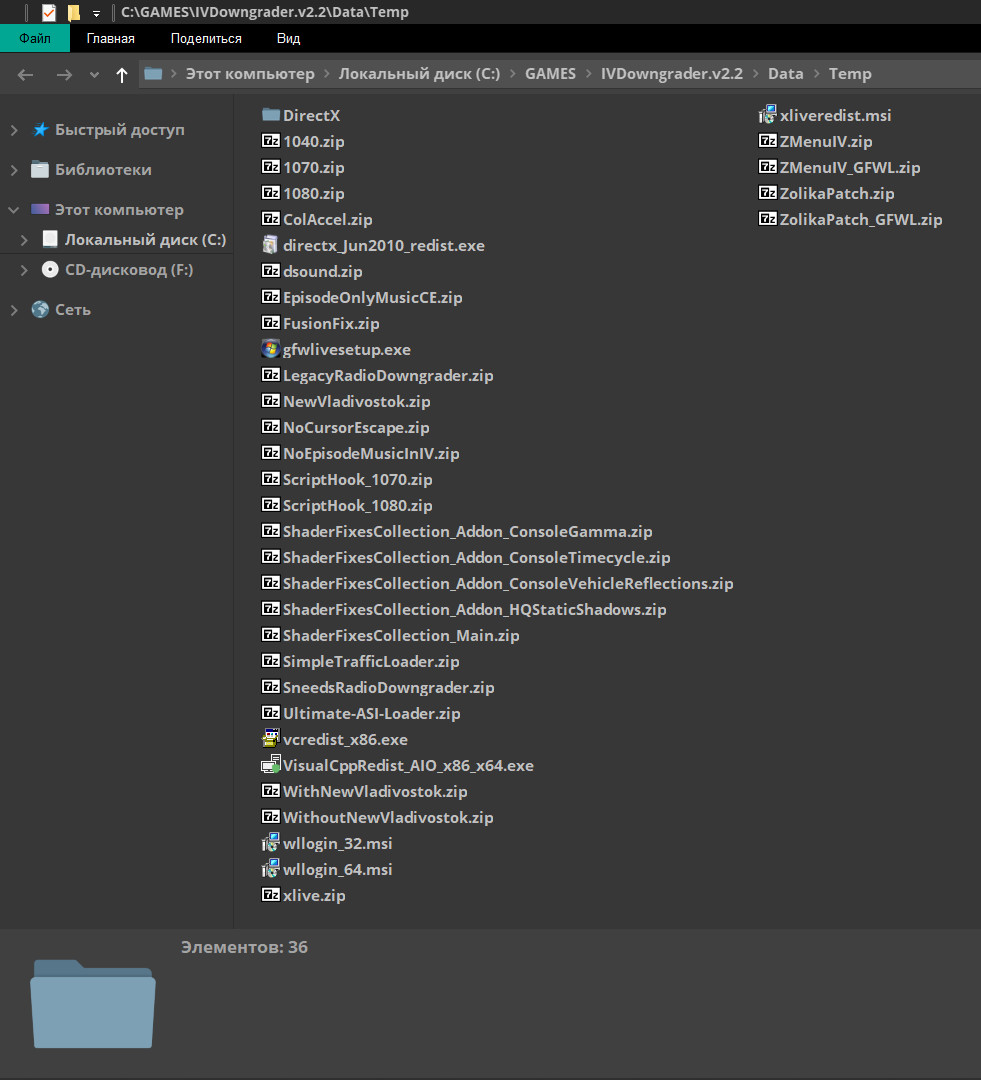Click the Quick Access star icon
The image size is (981, 1080).
(41, 129)
